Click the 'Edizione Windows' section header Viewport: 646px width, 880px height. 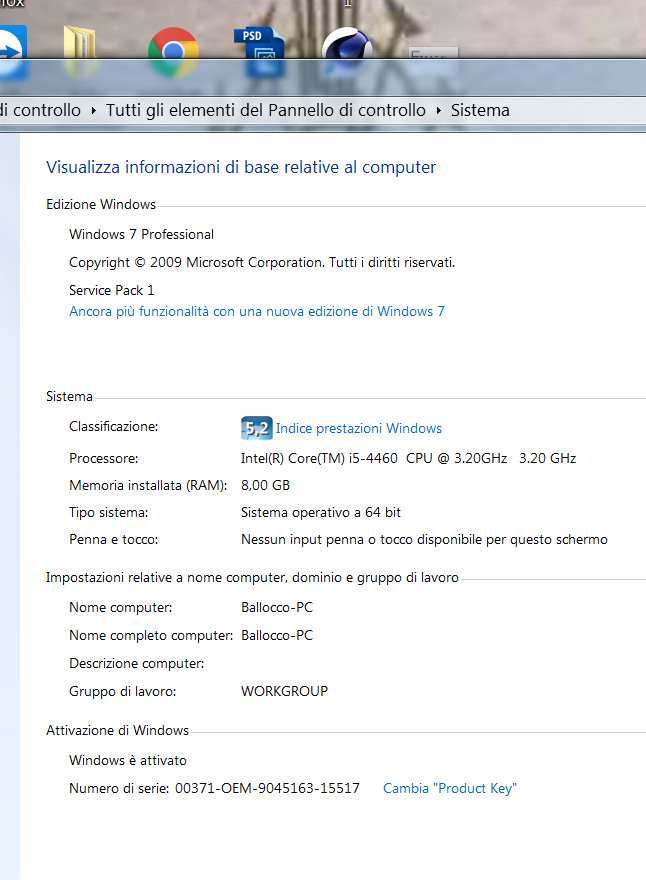[101, 204]
